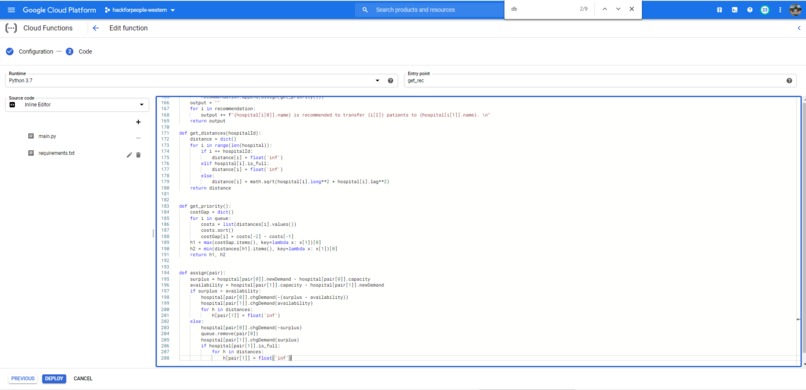Open the Source code Inline Editor dropdown
806x390 pixels.
(77, 104)
